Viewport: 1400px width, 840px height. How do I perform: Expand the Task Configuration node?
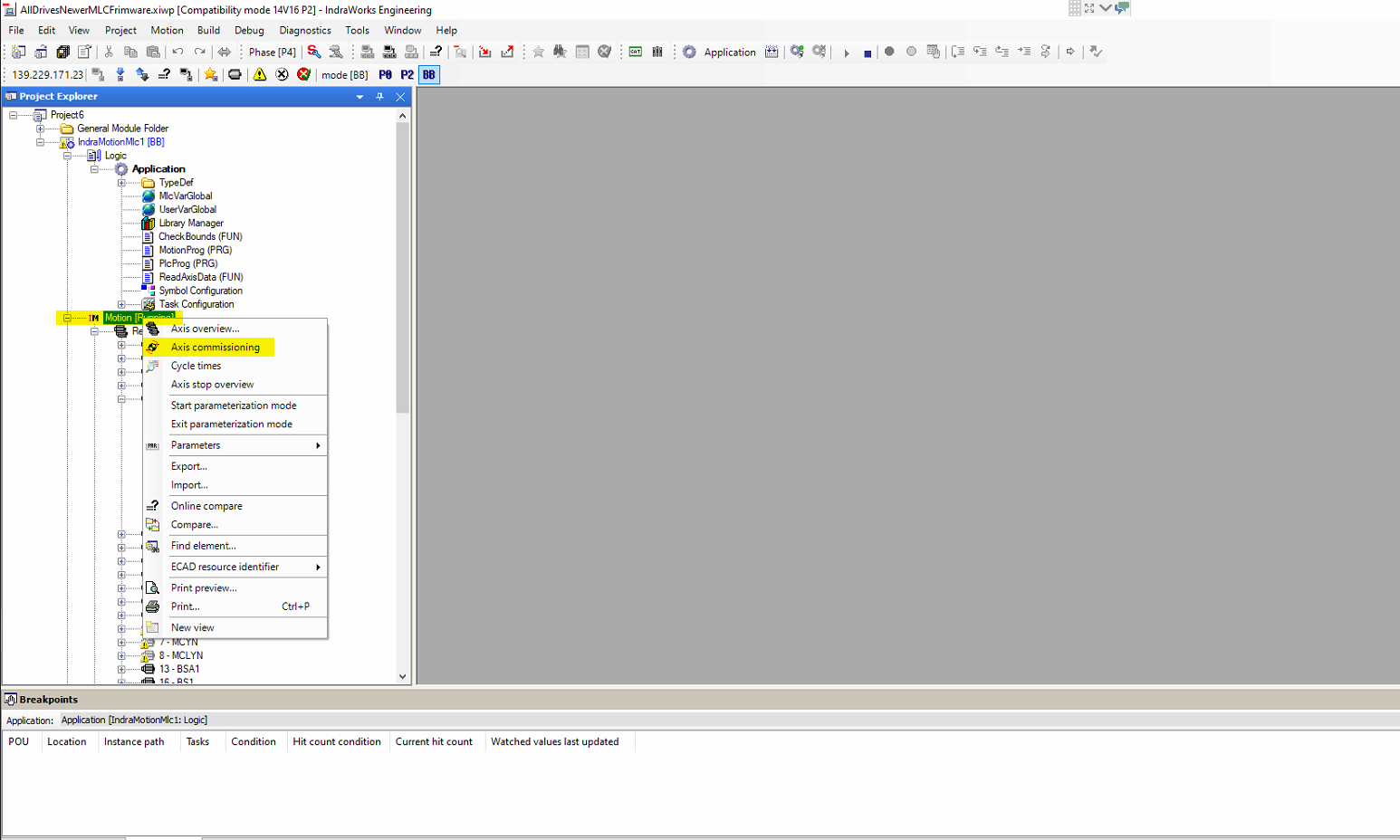point(121,304)
